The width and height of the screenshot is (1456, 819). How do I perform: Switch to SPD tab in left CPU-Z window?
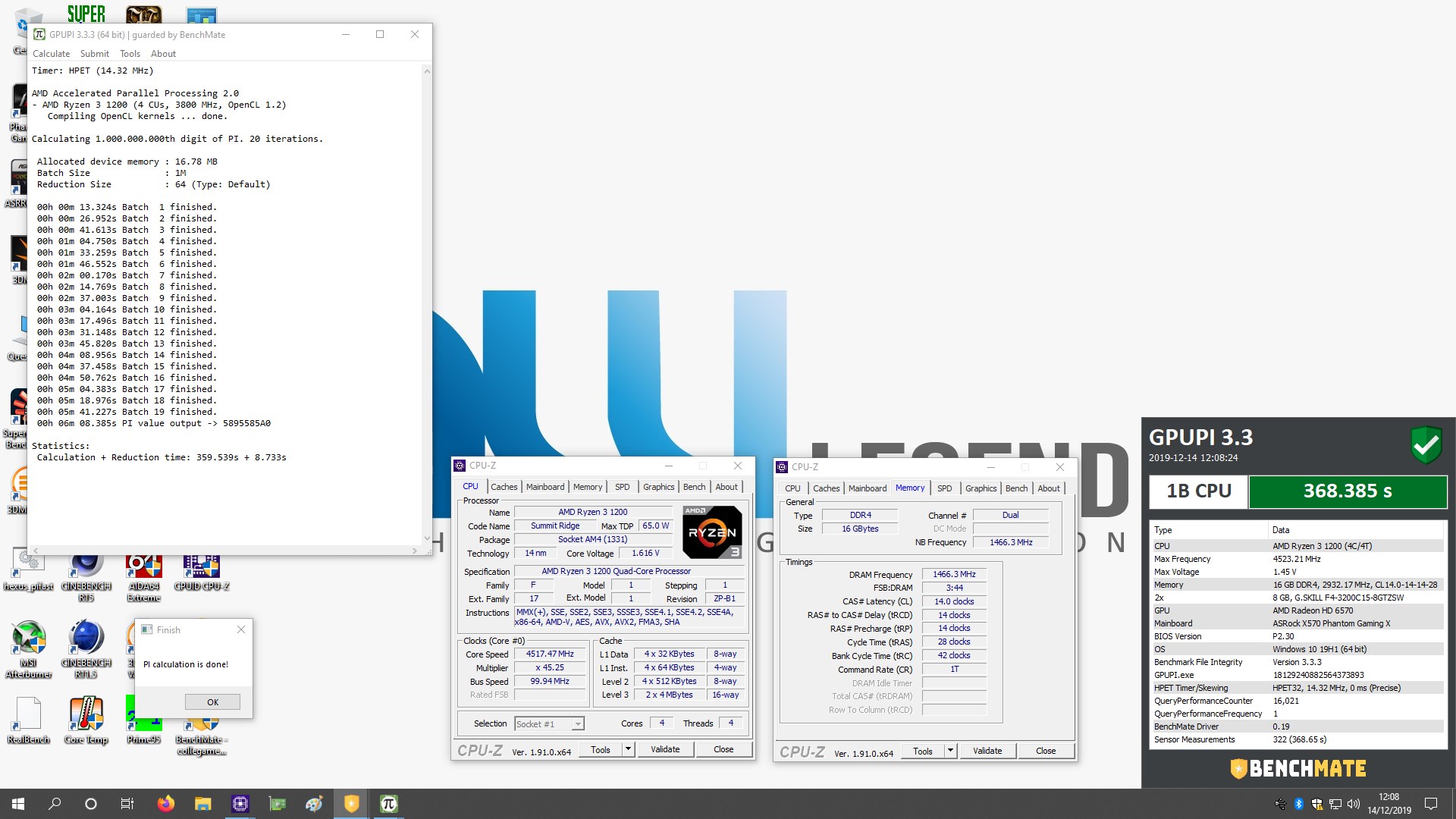pos(622,487)
